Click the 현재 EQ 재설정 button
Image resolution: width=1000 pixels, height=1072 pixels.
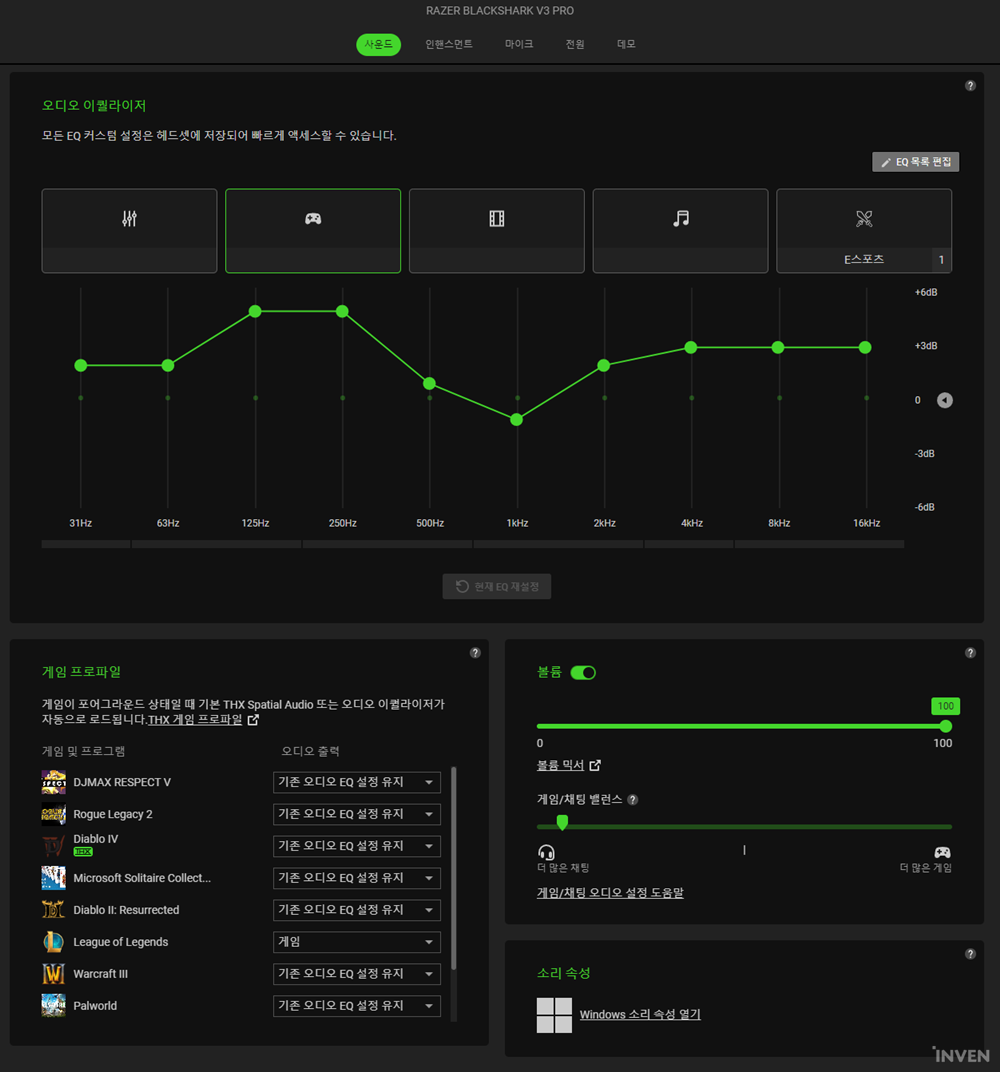[x=497, y=587]
